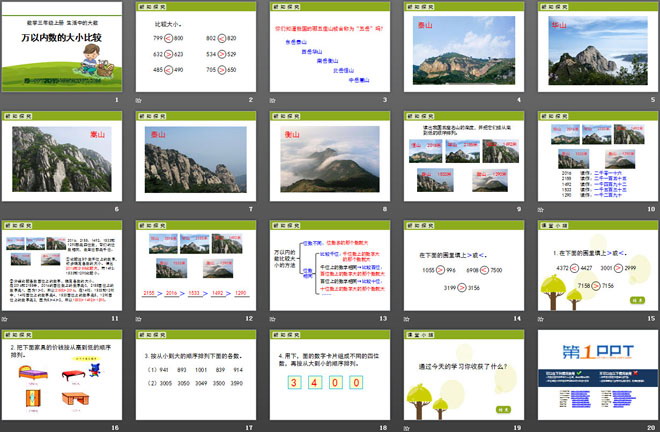The width and height of the screenshot is (660, 432).
Task: Click slide number 17 label
Action: click(x=249, y=427)
